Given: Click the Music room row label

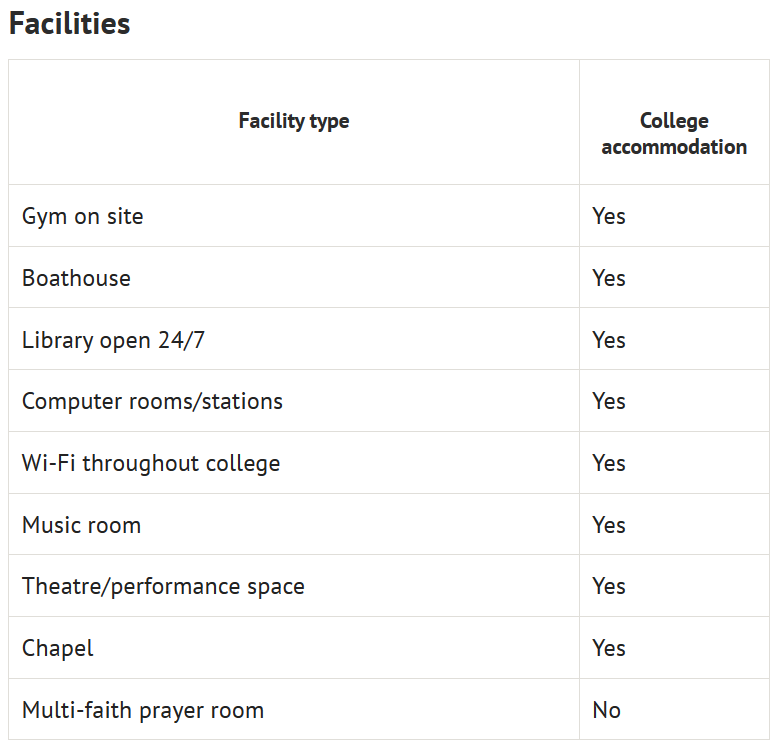Looking at the screenshot, I should click(82, 525).
